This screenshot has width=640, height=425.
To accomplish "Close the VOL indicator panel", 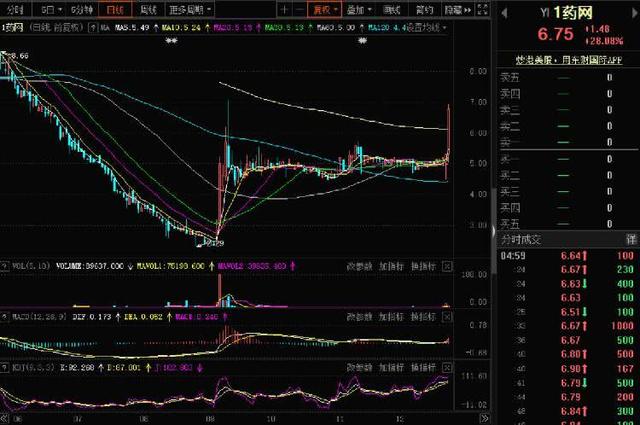I will pyautogui.click(x=447, y=266).
